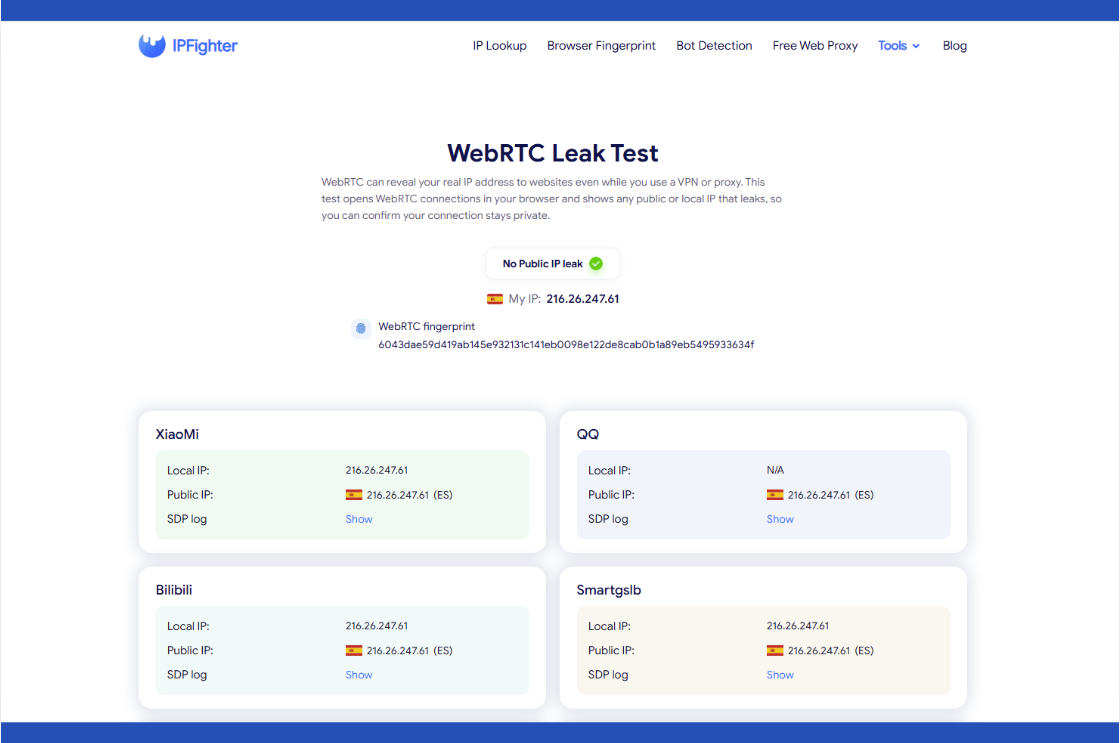Click the QQ card title

tap(588, 434)
